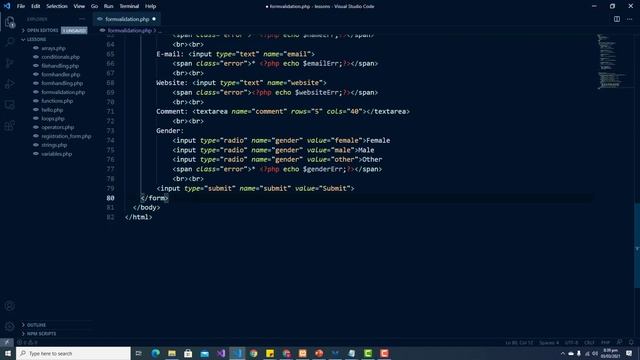Open formvalidation.php in the explorer tree
640x360 pixels.
click(x=63, y=92)
